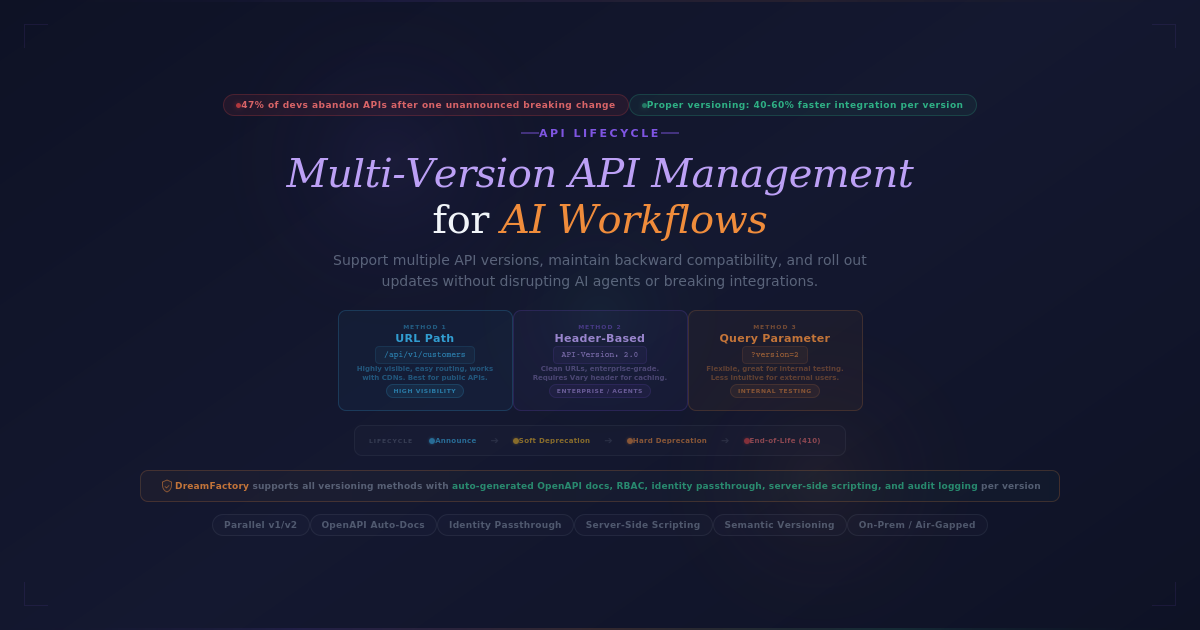Click the arrow between Soft and Hard Deprecation
This screenshot has width=1200, height=630.
(608, 441)
